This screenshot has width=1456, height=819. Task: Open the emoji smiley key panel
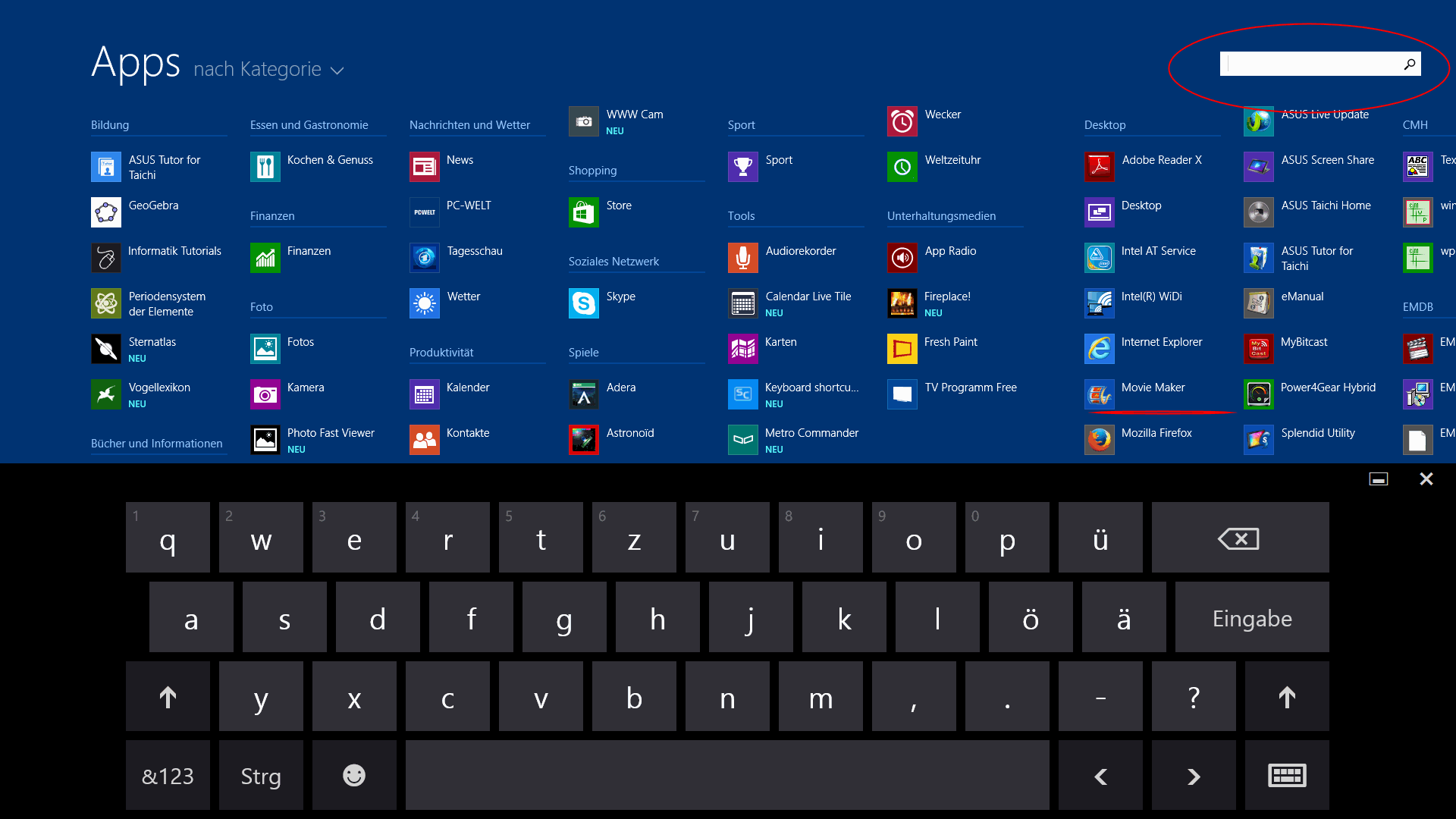(x=354, y=776)
